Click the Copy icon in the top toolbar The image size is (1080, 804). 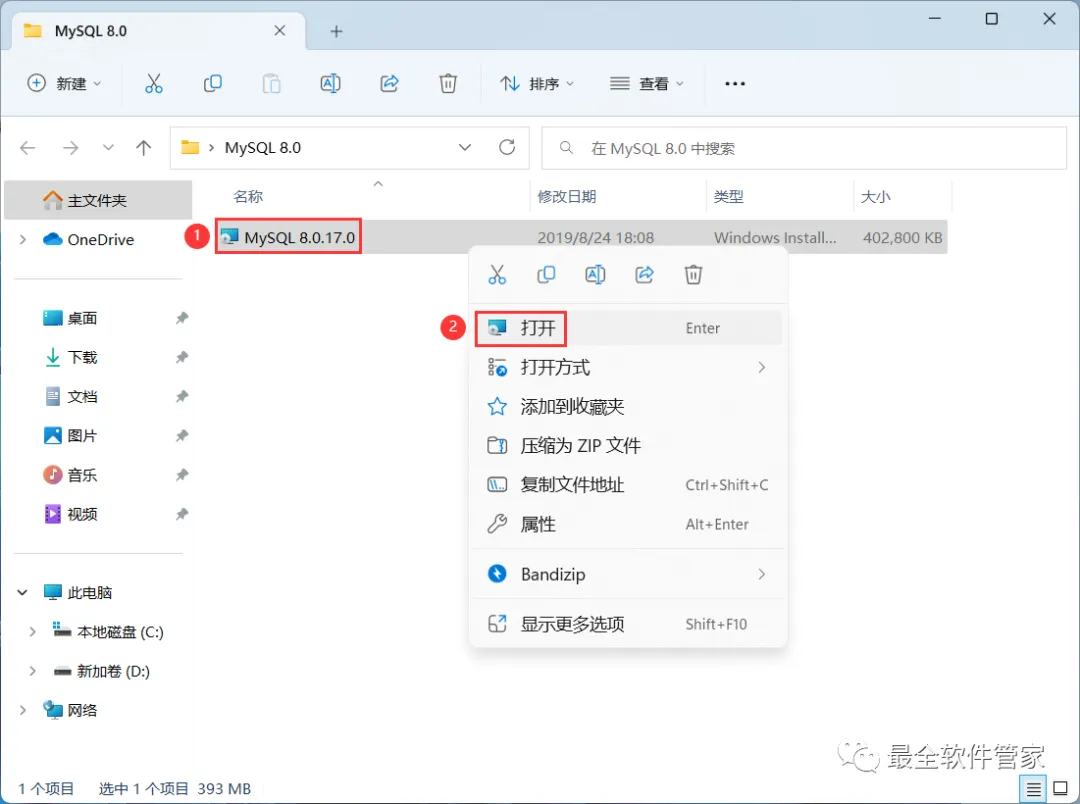[x=213, y=83]
